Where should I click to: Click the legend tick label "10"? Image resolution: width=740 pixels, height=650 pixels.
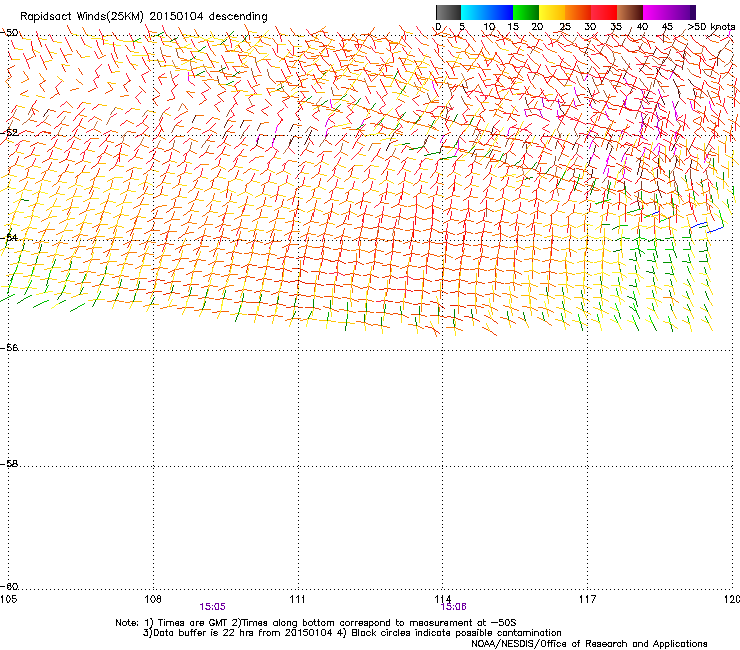[x=489, y=27]
